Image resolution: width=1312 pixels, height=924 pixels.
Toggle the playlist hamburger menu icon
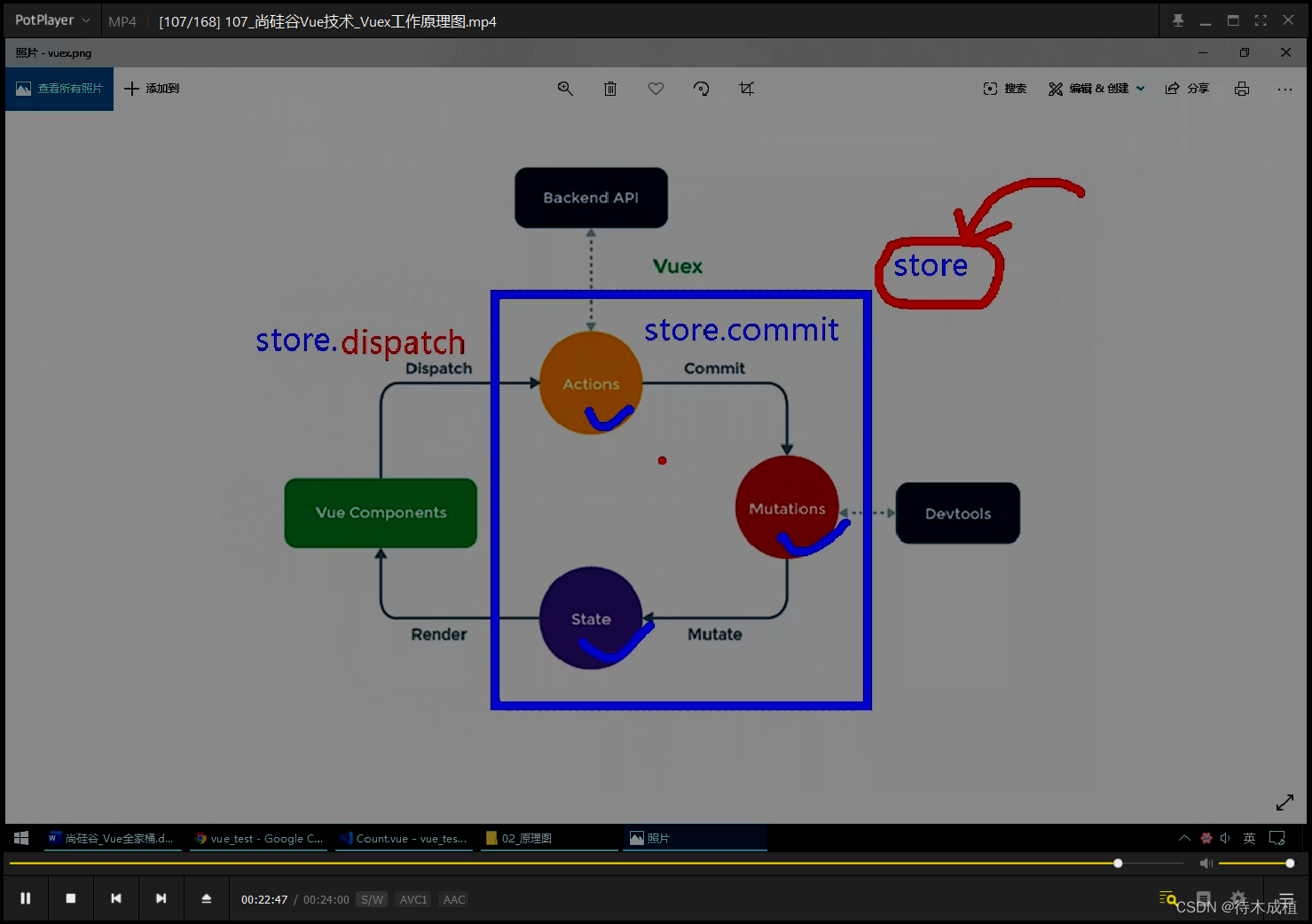[1286, 898]
